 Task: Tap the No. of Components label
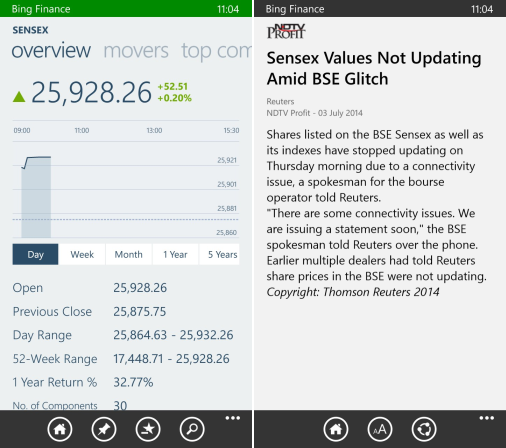[55, 405]
